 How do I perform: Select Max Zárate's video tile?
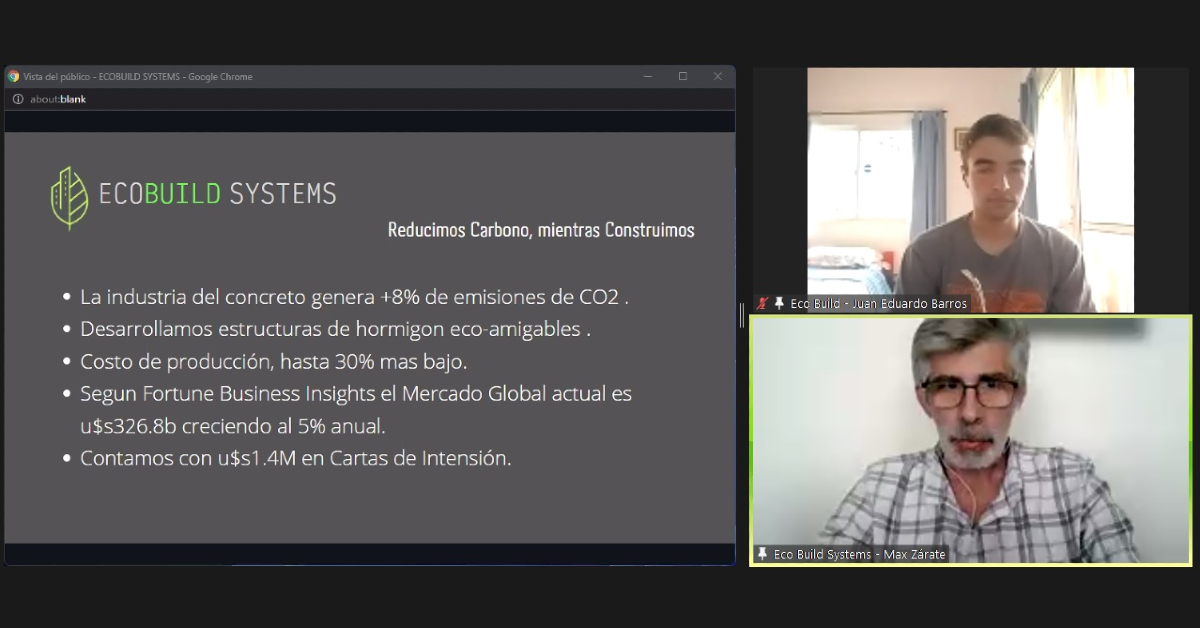[971, 440]
